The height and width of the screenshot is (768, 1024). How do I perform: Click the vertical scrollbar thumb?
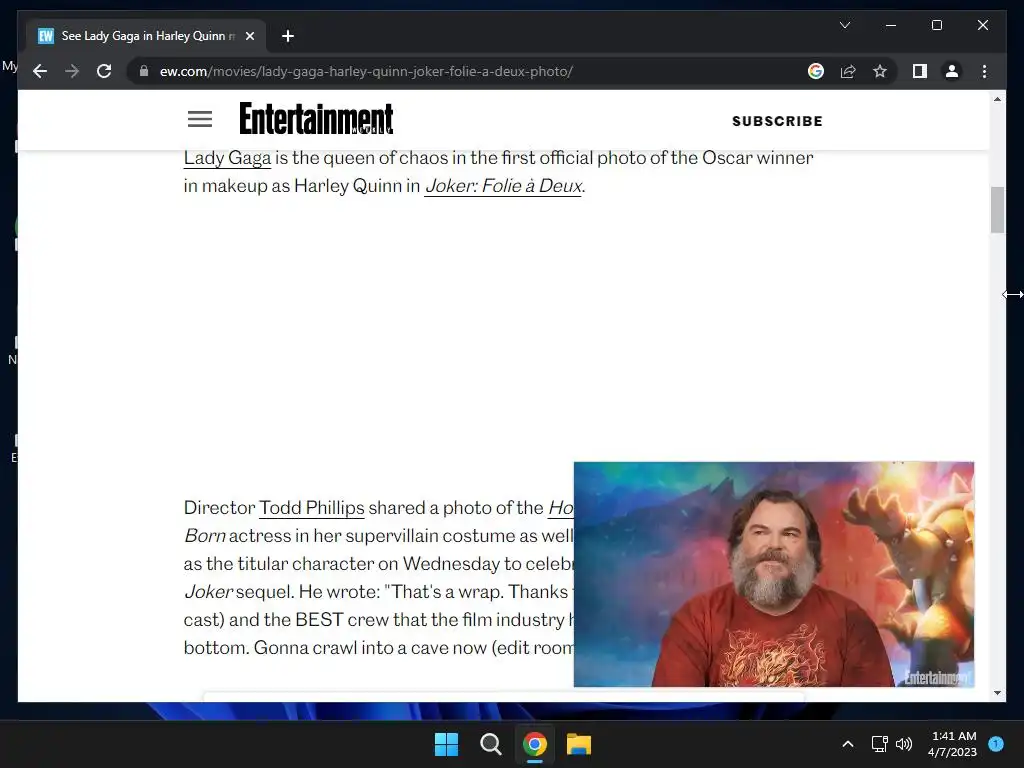point(997,210)
